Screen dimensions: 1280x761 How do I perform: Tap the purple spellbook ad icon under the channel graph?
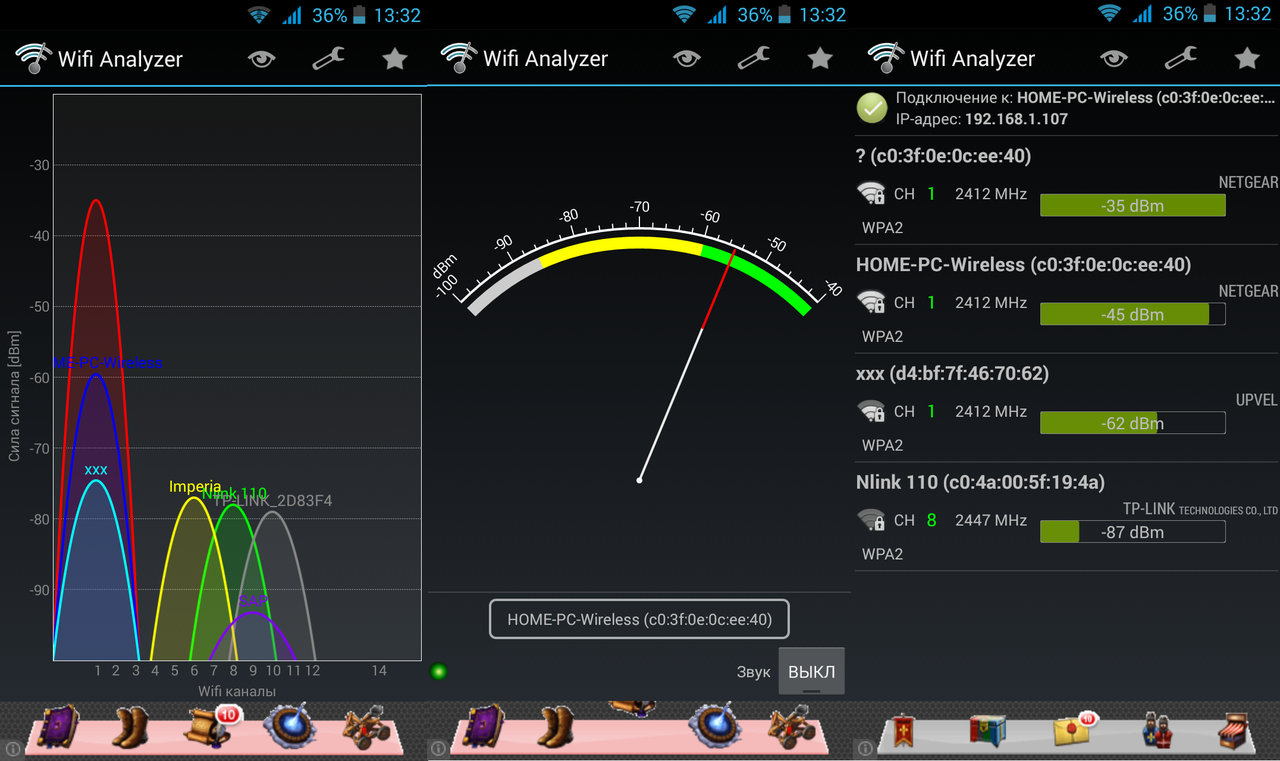coord(59,727)
